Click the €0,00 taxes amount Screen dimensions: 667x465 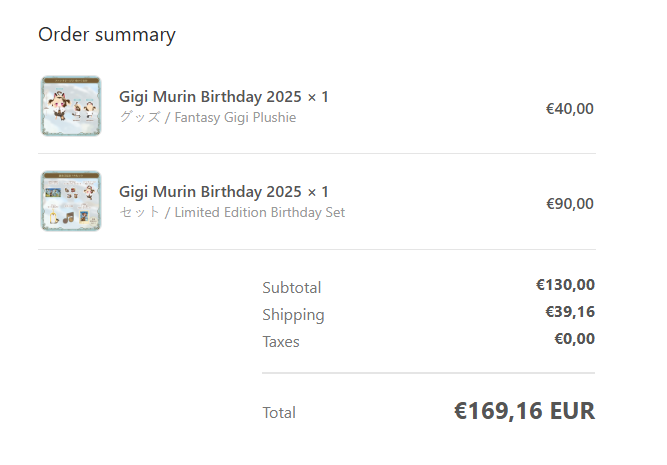pyautogui.click(x=574, y=339)
